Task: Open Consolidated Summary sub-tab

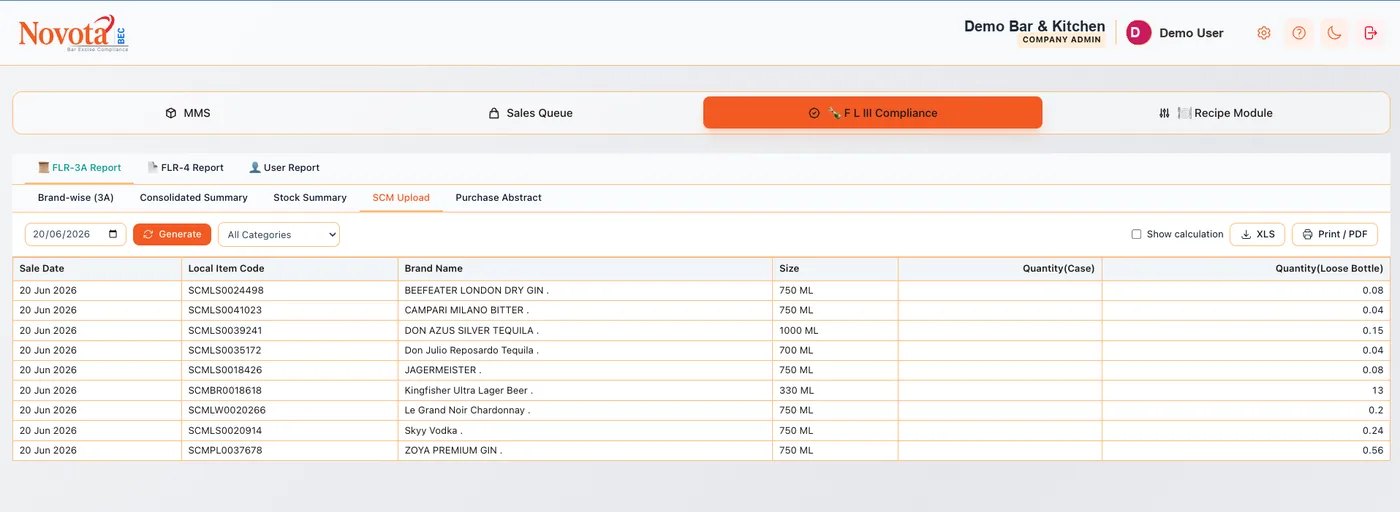Action: point(194,198)
